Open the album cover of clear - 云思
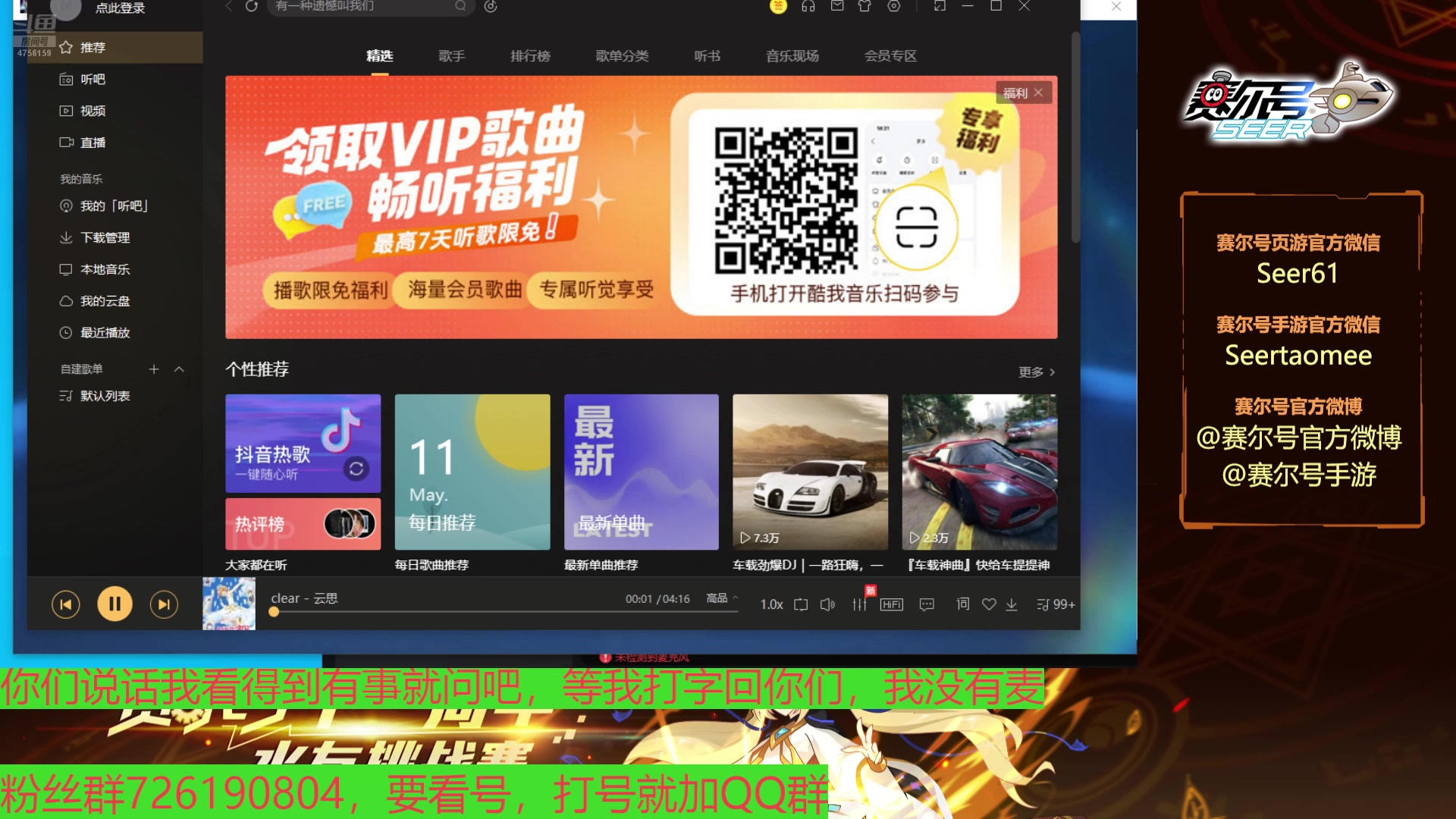 229,604
